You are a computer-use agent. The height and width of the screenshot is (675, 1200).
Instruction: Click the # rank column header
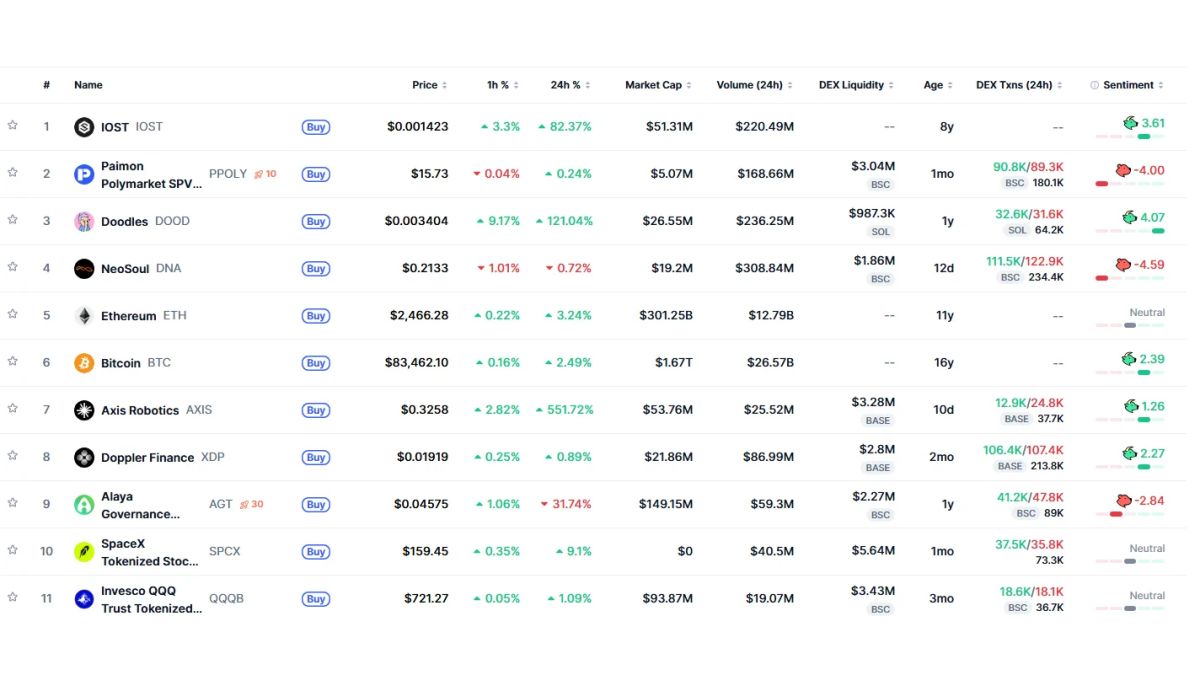46,85
